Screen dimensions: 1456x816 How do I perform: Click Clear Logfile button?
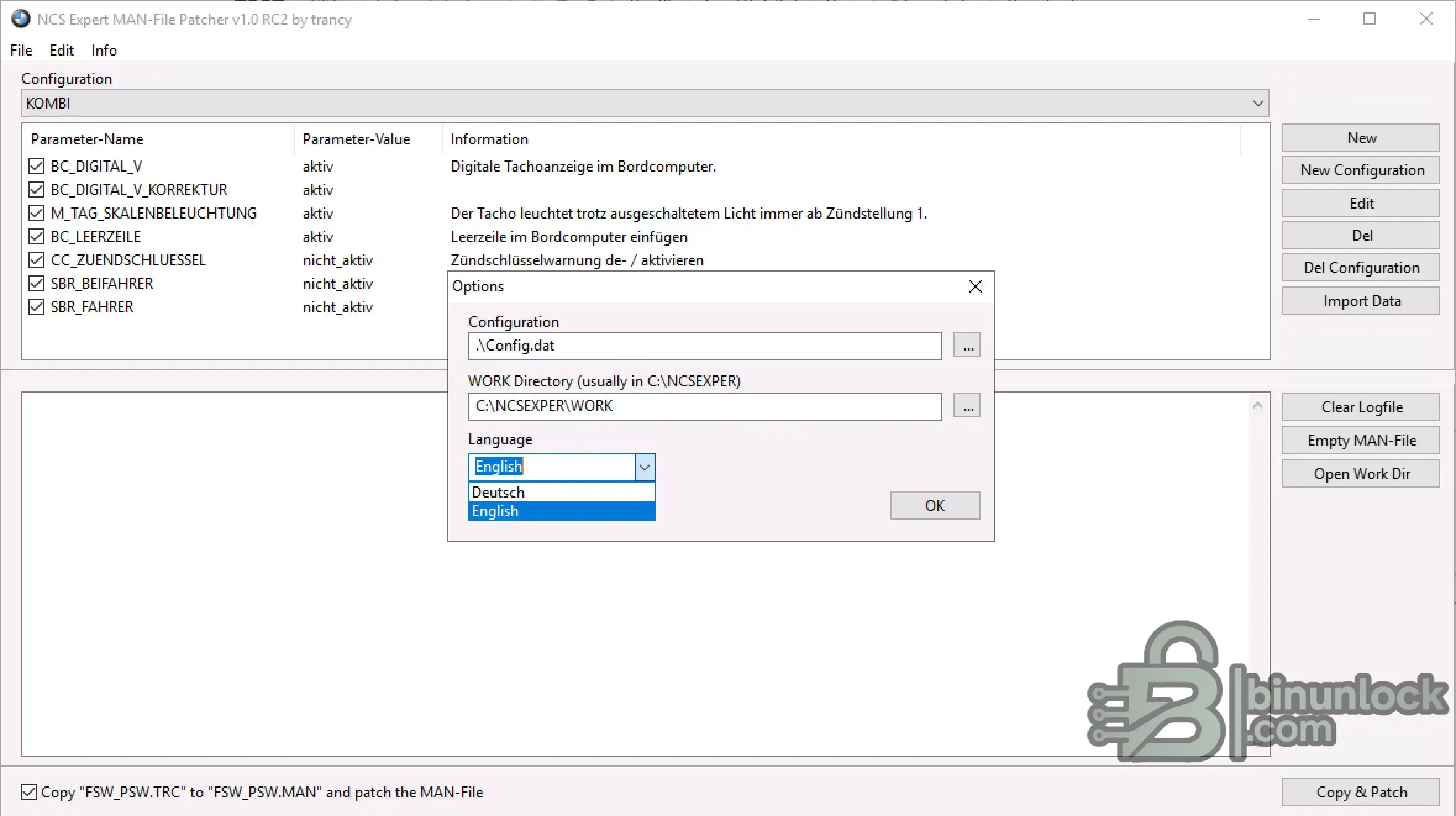click(1361, 407)
